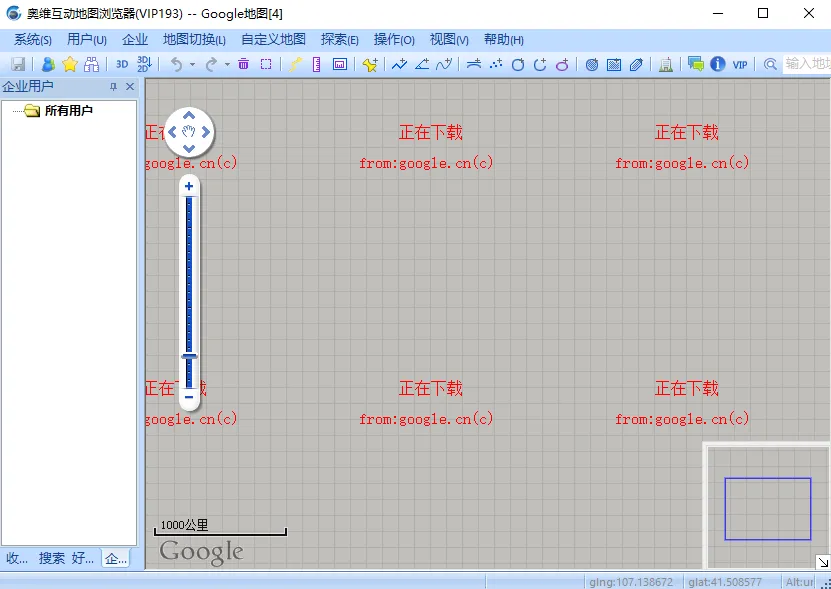The image size is (831, 589).
Task: Click the yellow star favorites icon
Action: [x=70, y=64]
